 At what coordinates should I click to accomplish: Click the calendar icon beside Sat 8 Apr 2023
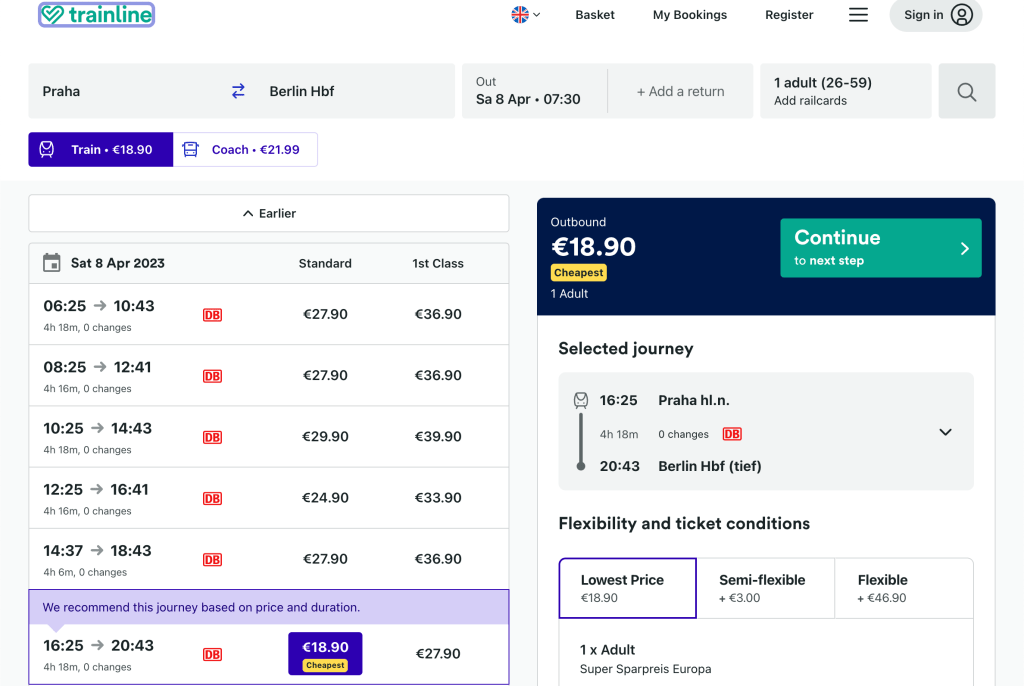(52, 263)
